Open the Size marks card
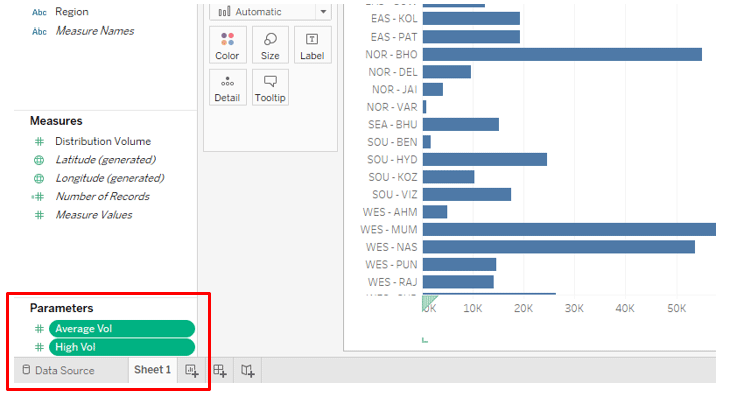This screenshot has width=738, height=404. pos(270,45)
